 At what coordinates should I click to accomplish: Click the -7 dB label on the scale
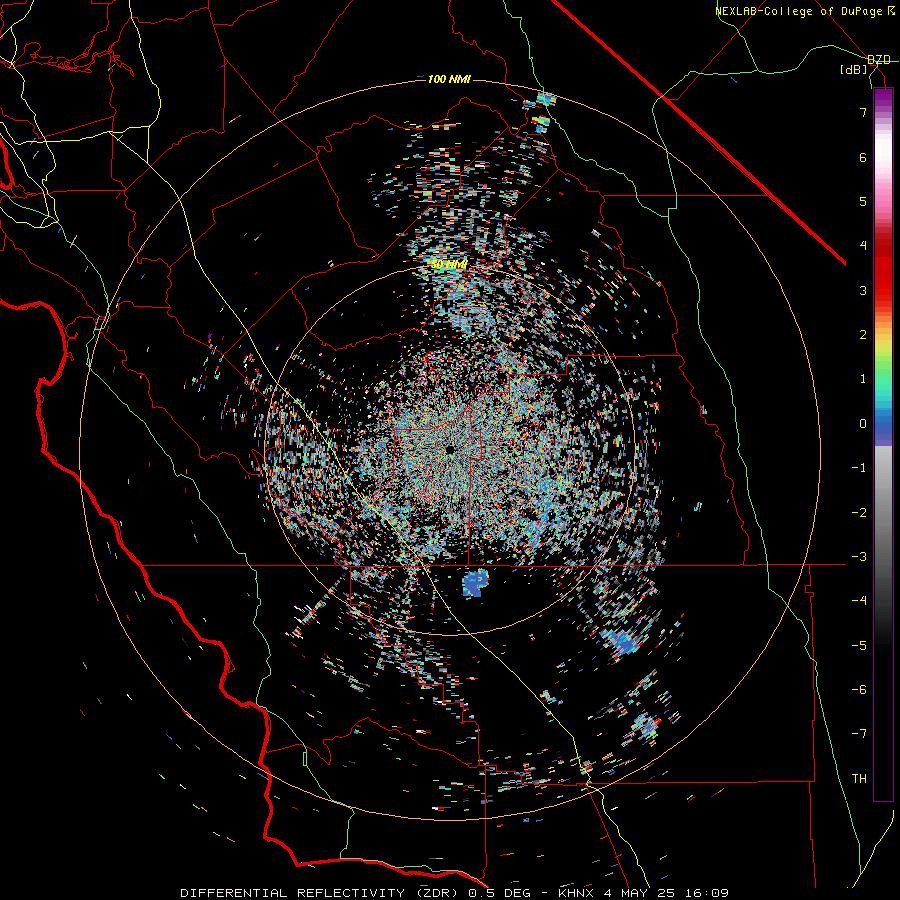859,734
